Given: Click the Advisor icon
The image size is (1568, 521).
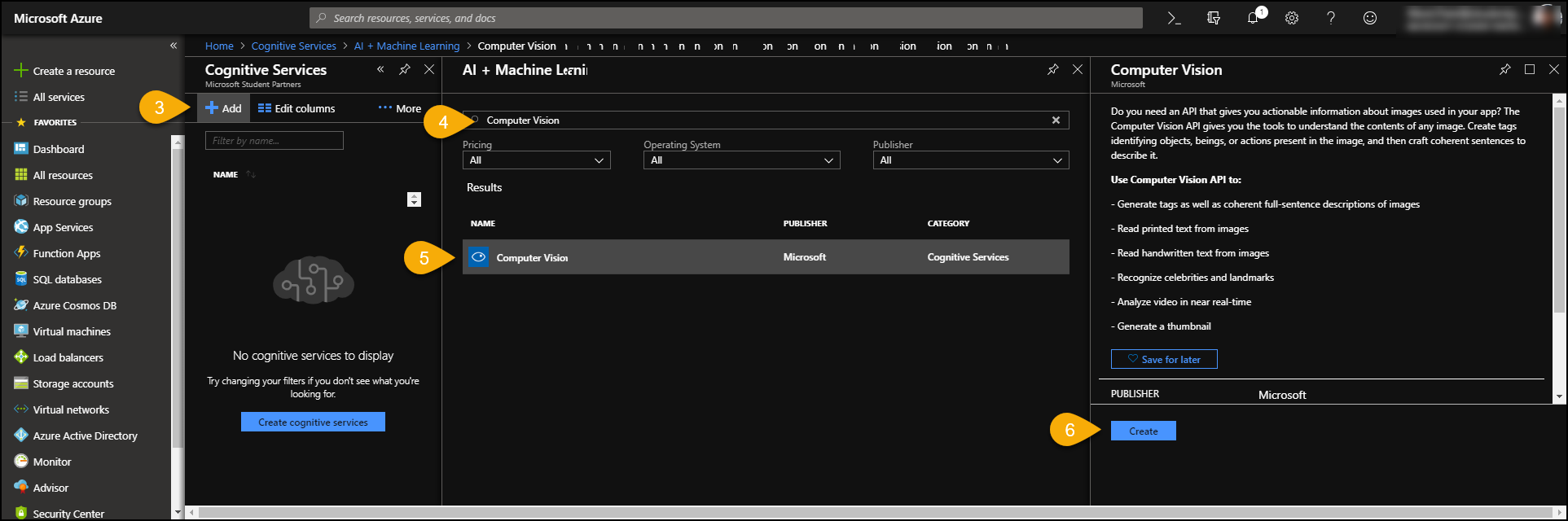Looking at the screenshot, I should tap(21, 487).
